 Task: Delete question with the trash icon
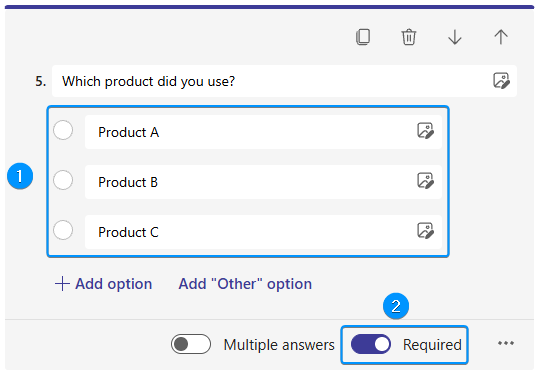point(409,37)
